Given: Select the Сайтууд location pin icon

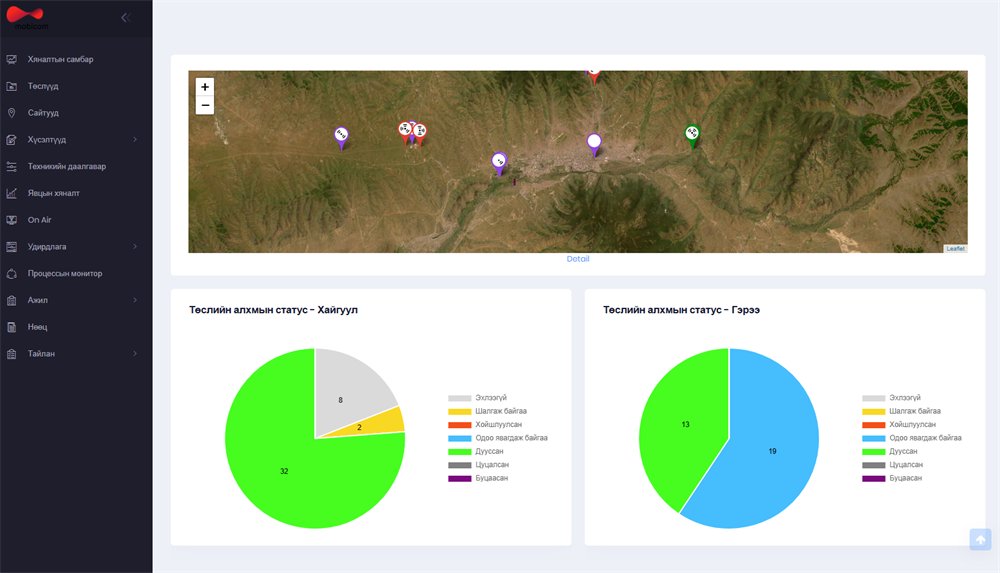Looking at the screenshot, I should [11, 113].
